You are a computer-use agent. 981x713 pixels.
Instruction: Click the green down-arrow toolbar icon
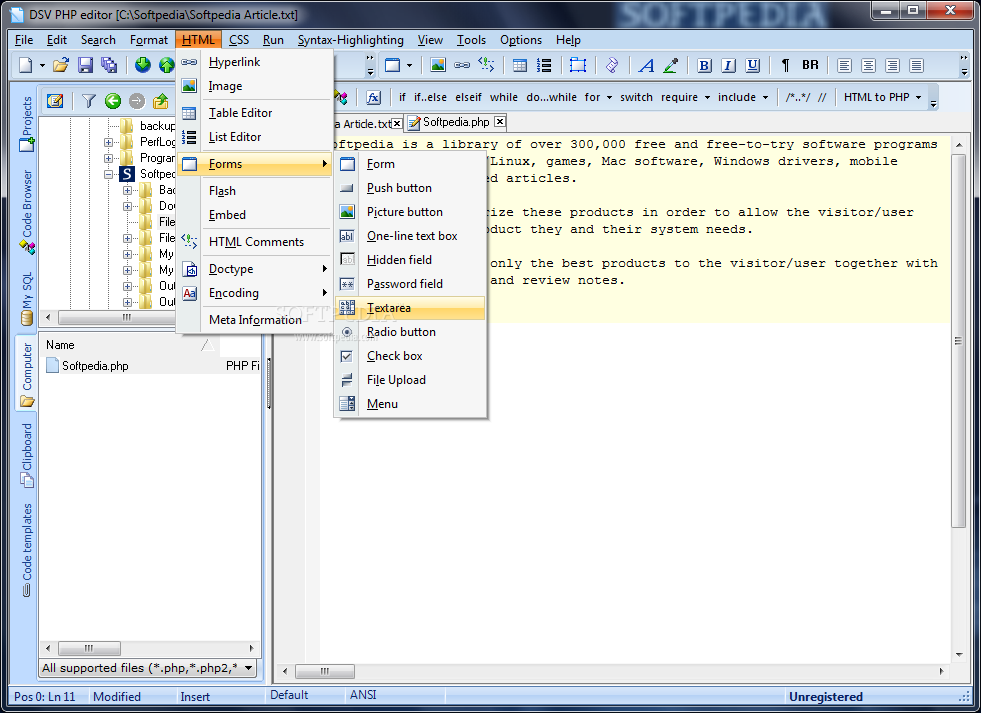(143, 65)
